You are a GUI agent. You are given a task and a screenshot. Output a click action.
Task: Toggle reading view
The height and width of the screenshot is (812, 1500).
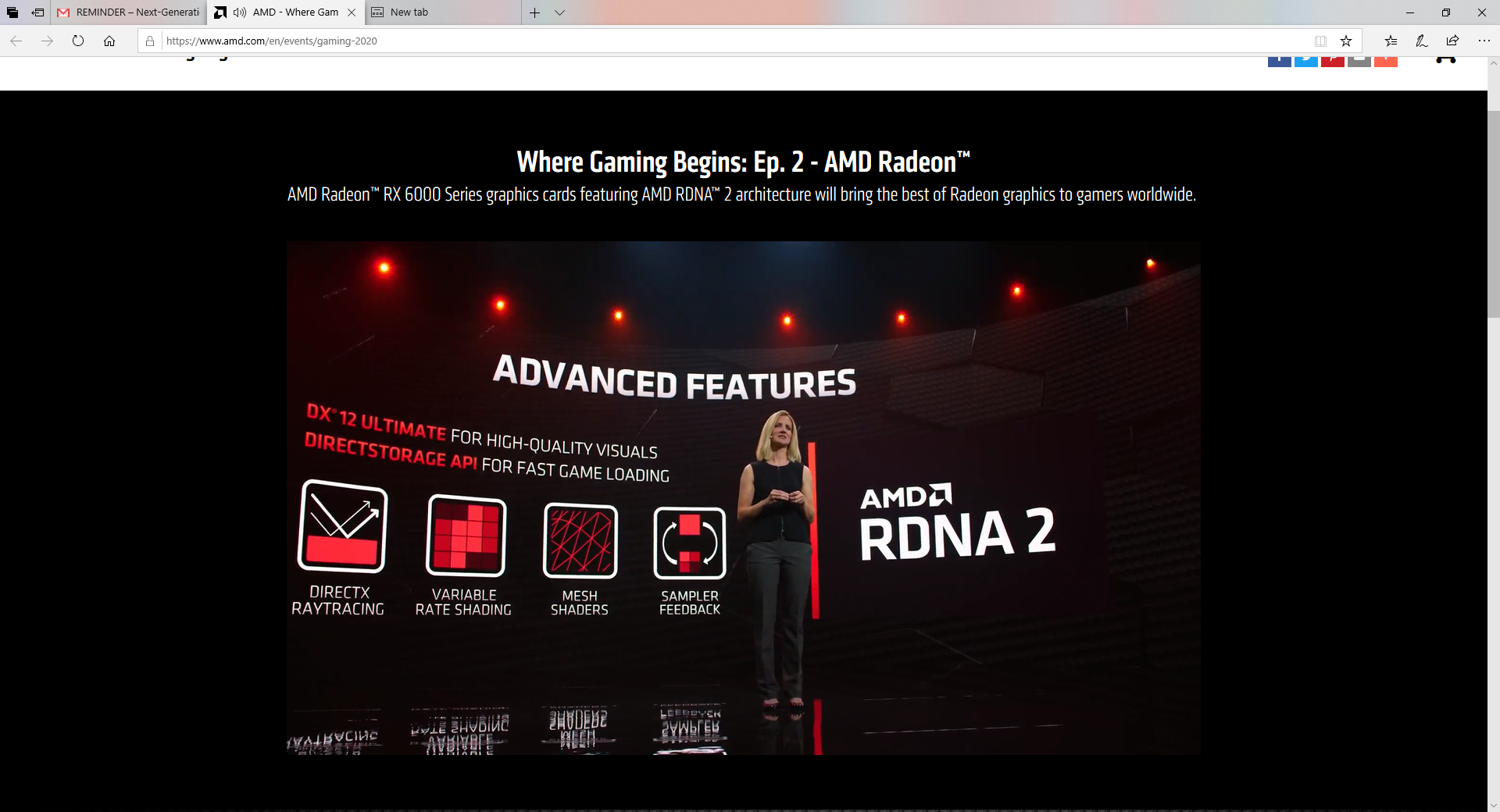1320,41
